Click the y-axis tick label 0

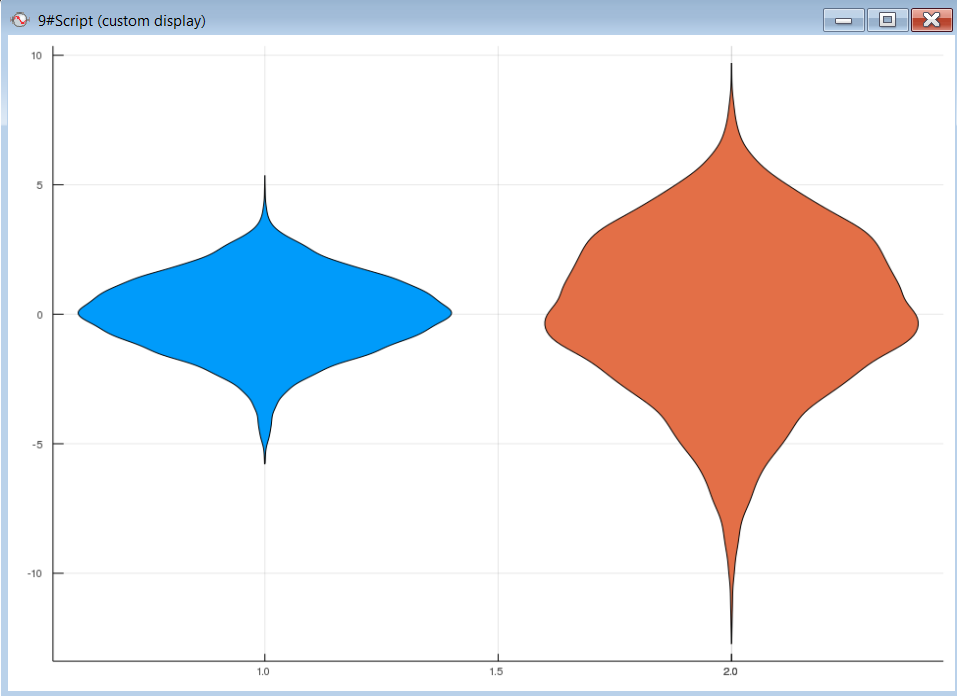tap(38, 315)
